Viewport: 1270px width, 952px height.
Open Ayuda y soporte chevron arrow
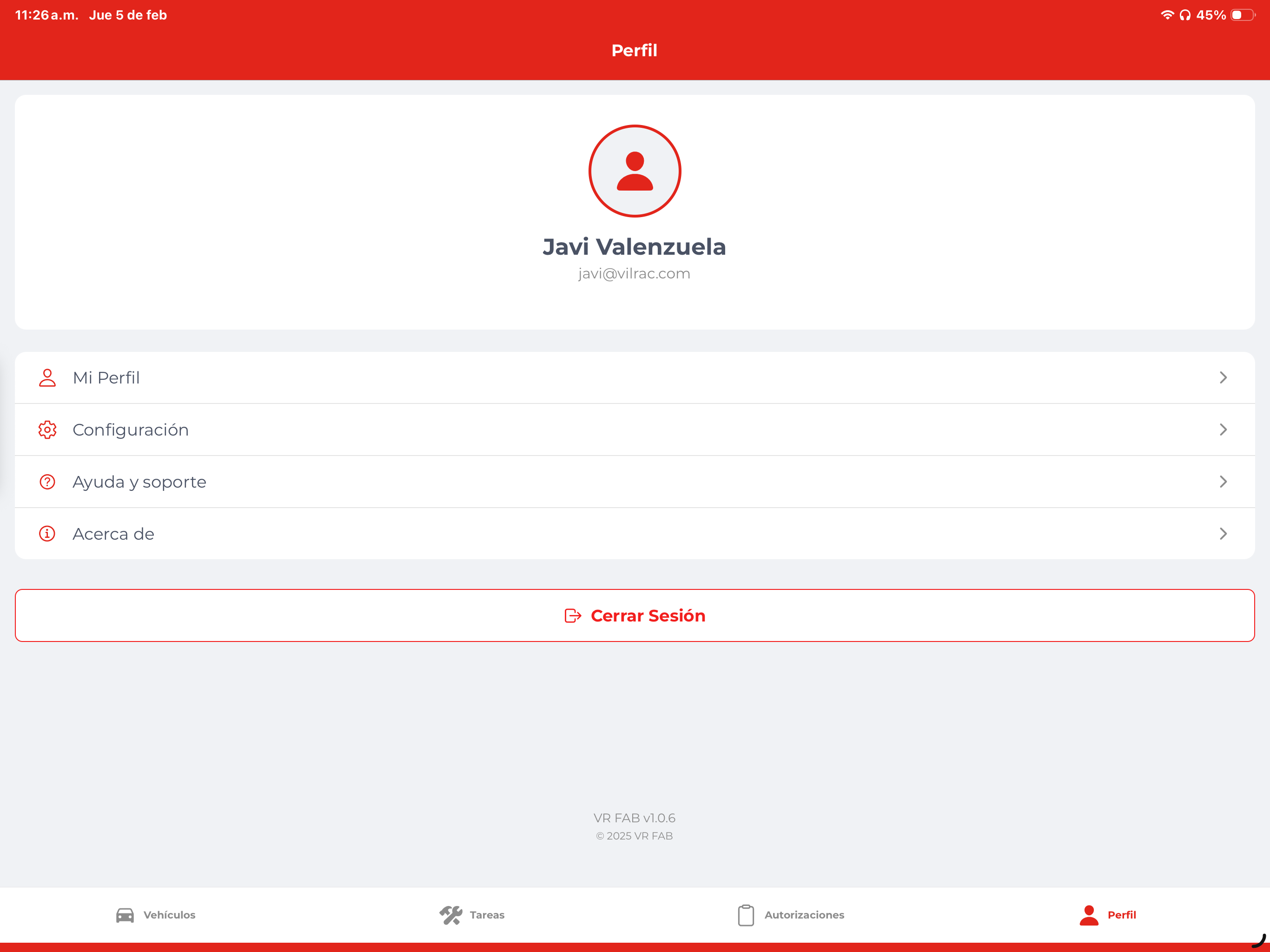click(x=1223, y=482)
